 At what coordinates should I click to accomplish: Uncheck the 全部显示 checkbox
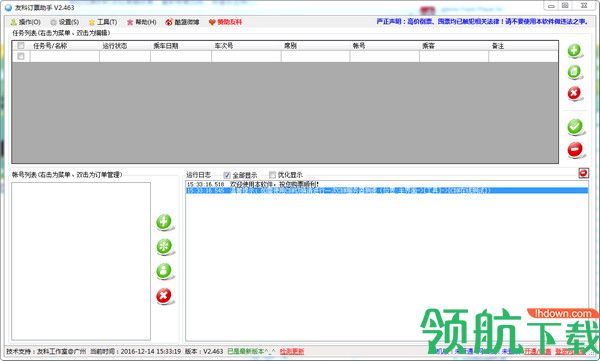click(227, 175)
